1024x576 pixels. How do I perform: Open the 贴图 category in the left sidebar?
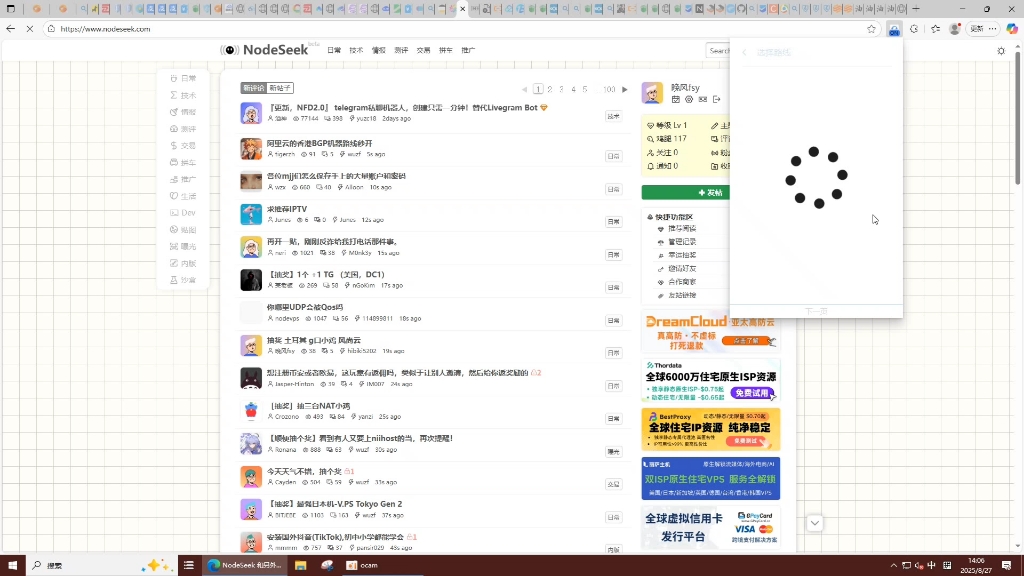pos(184,230)
